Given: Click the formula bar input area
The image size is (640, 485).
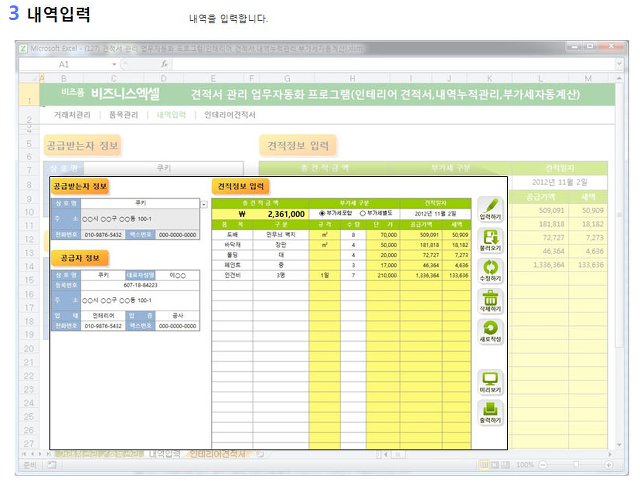Looking at the screenshot, I should coord(394,64).
